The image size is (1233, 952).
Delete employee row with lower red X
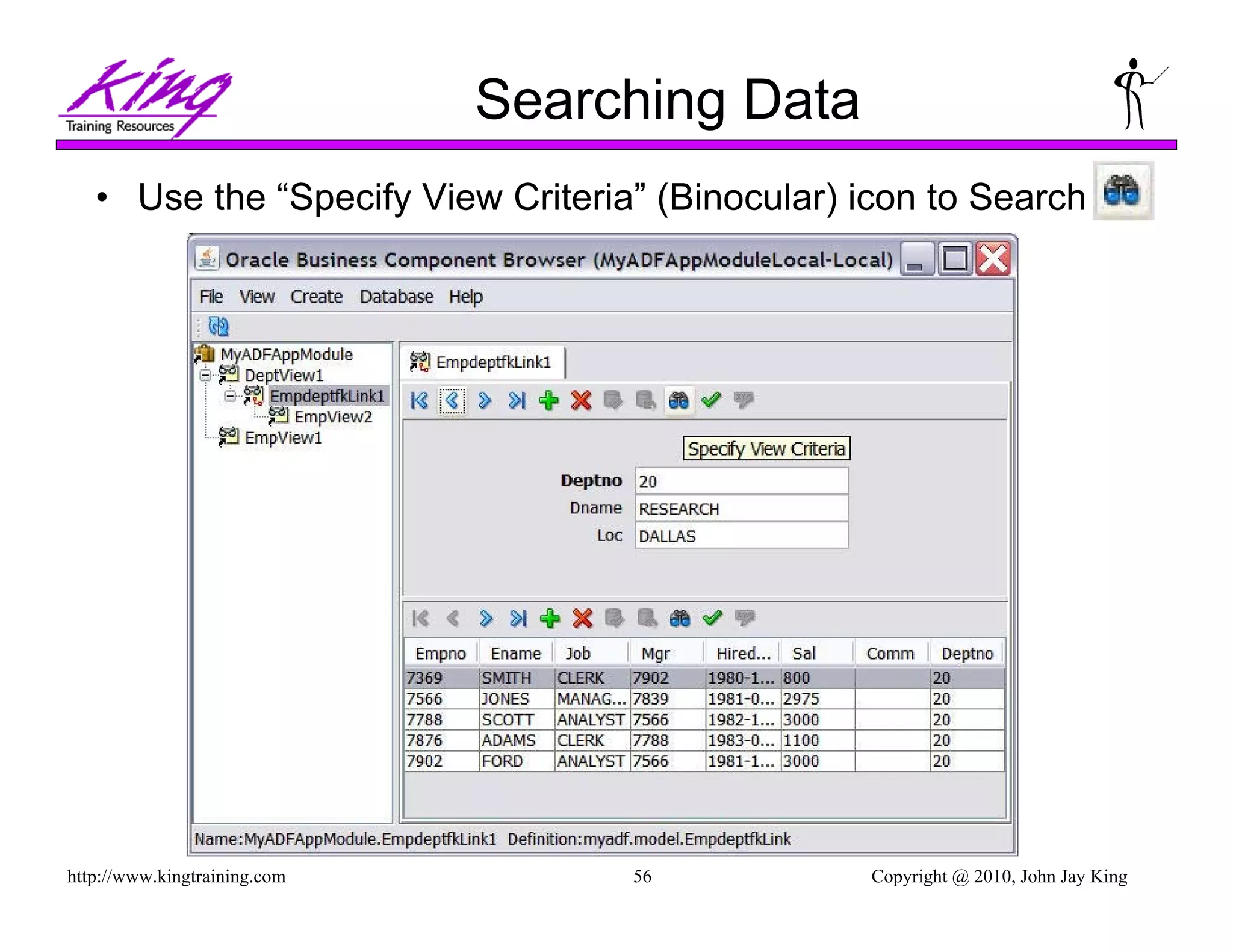[582, 619]
